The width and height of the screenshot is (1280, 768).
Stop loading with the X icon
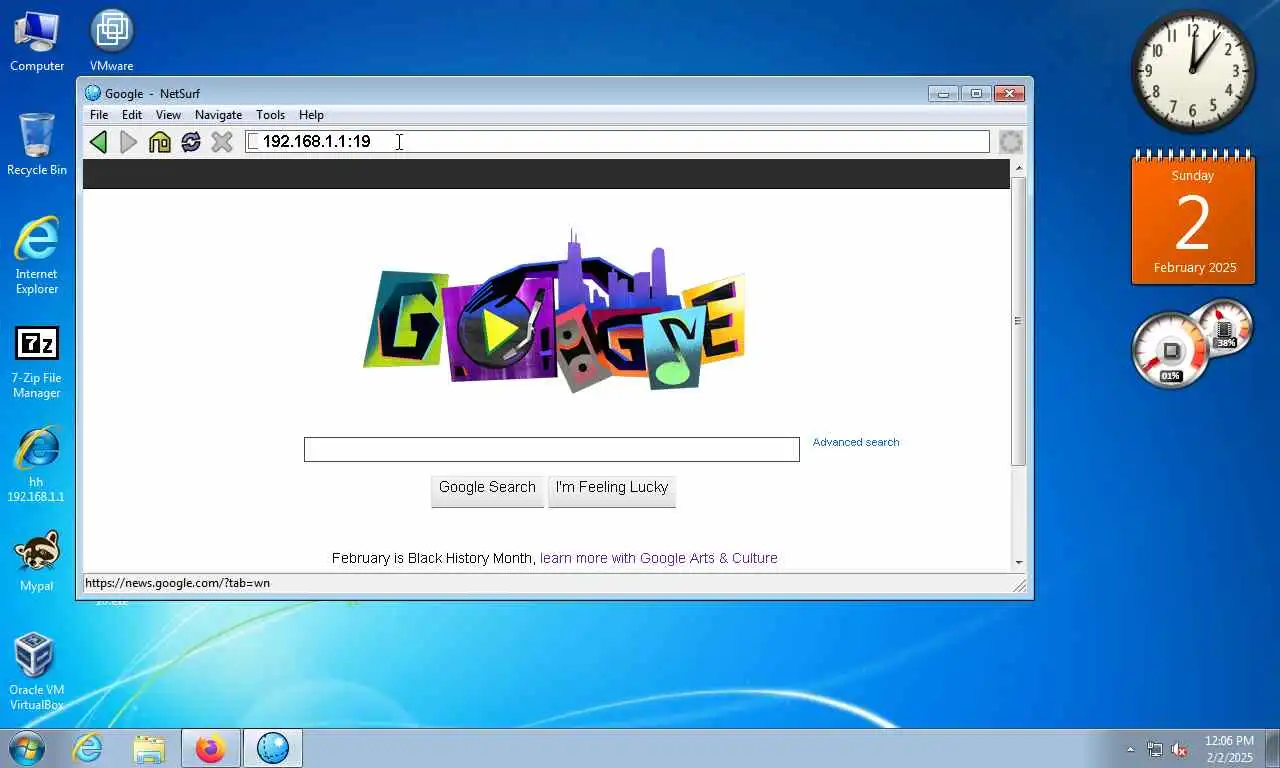pos(222,142)
